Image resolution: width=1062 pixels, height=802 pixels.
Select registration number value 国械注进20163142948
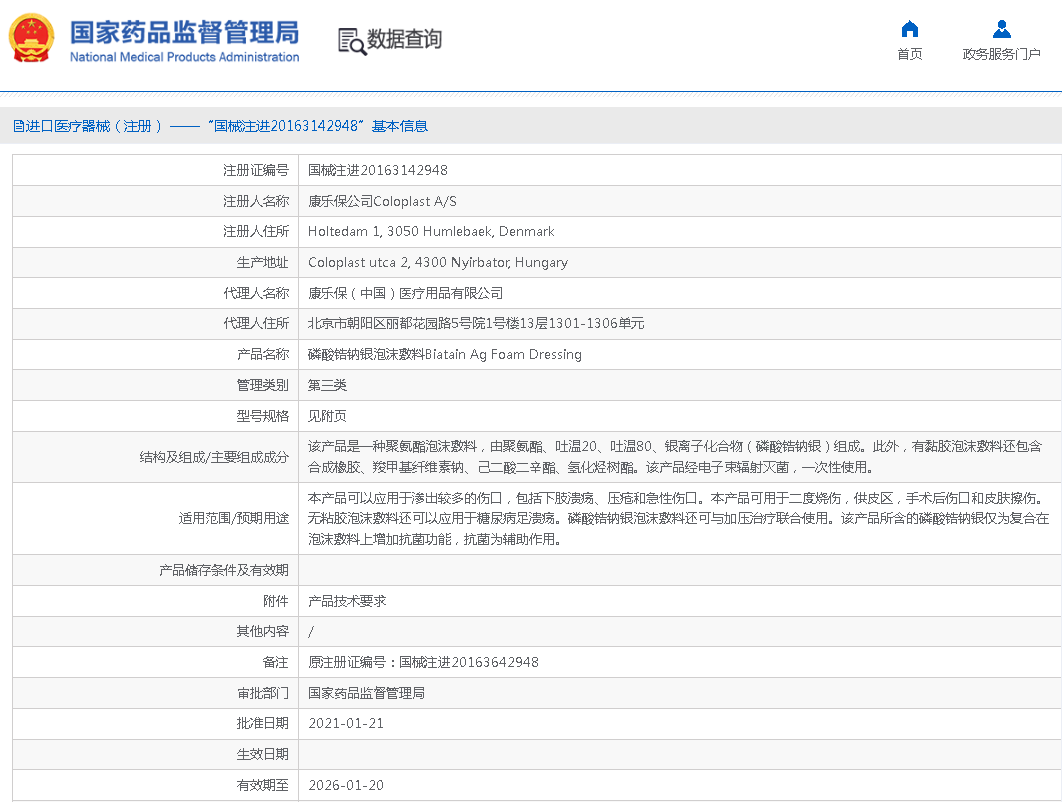point(377,171)
